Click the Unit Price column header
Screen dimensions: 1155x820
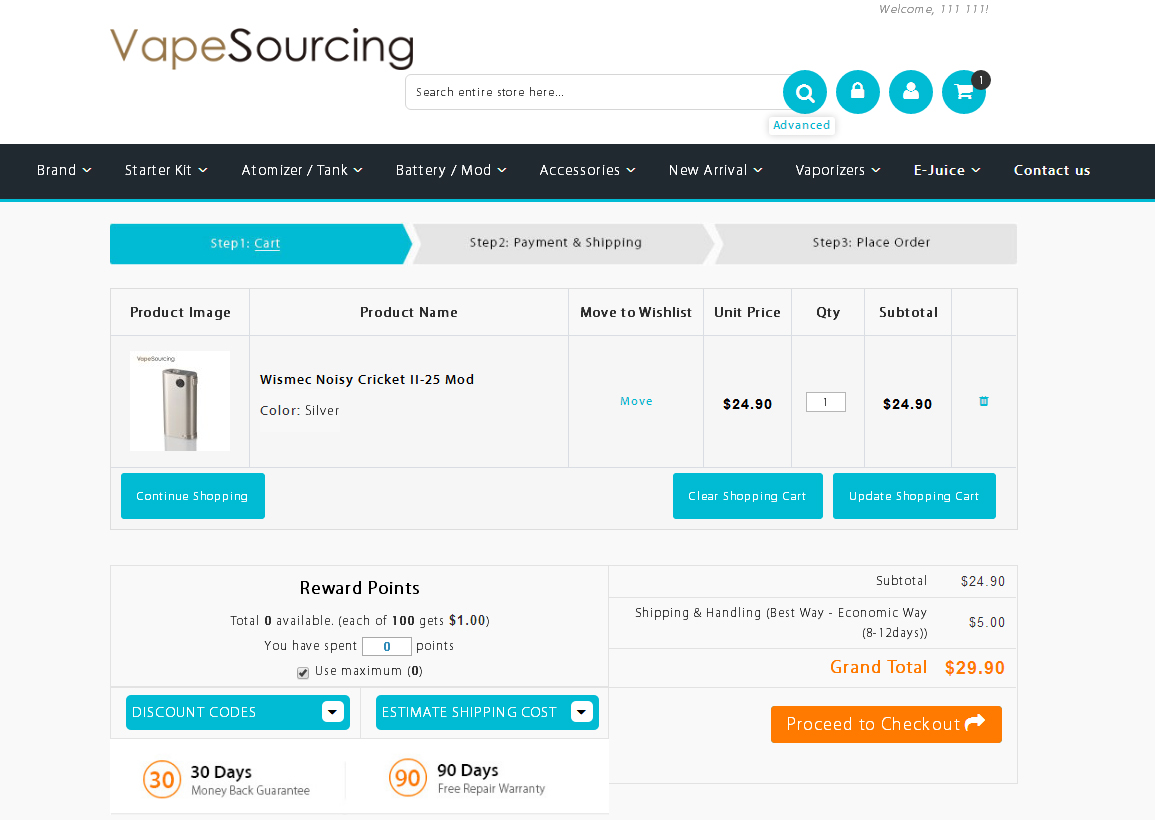coord(747,312)
